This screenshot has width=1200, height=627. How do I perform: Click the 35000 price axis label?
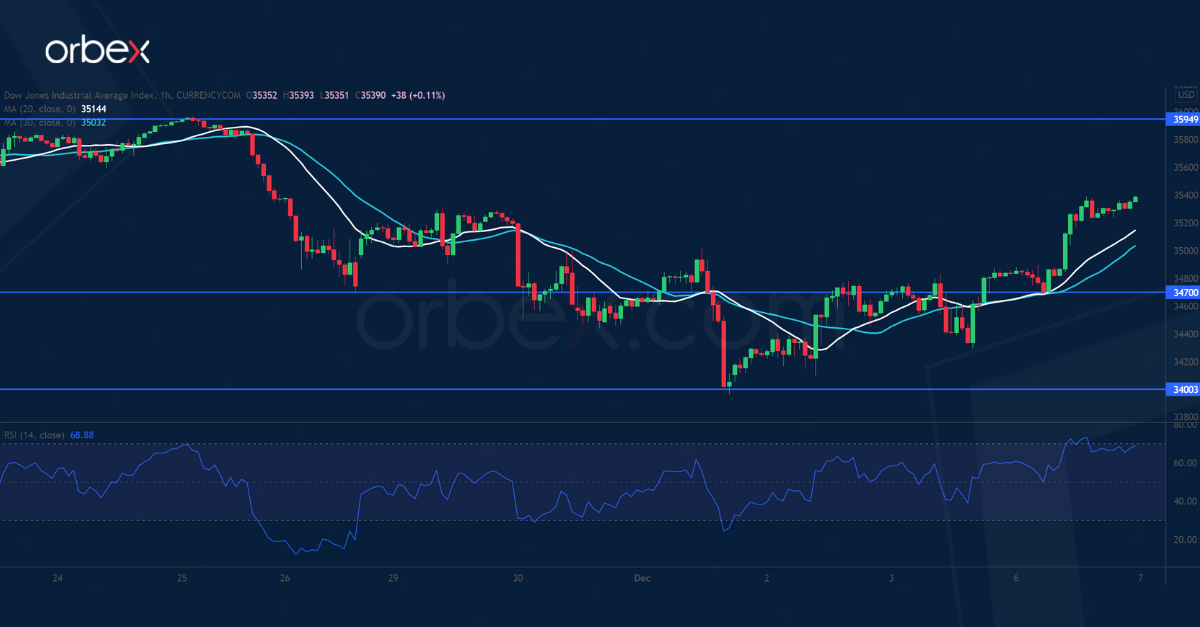click(x=1185, y=251)
